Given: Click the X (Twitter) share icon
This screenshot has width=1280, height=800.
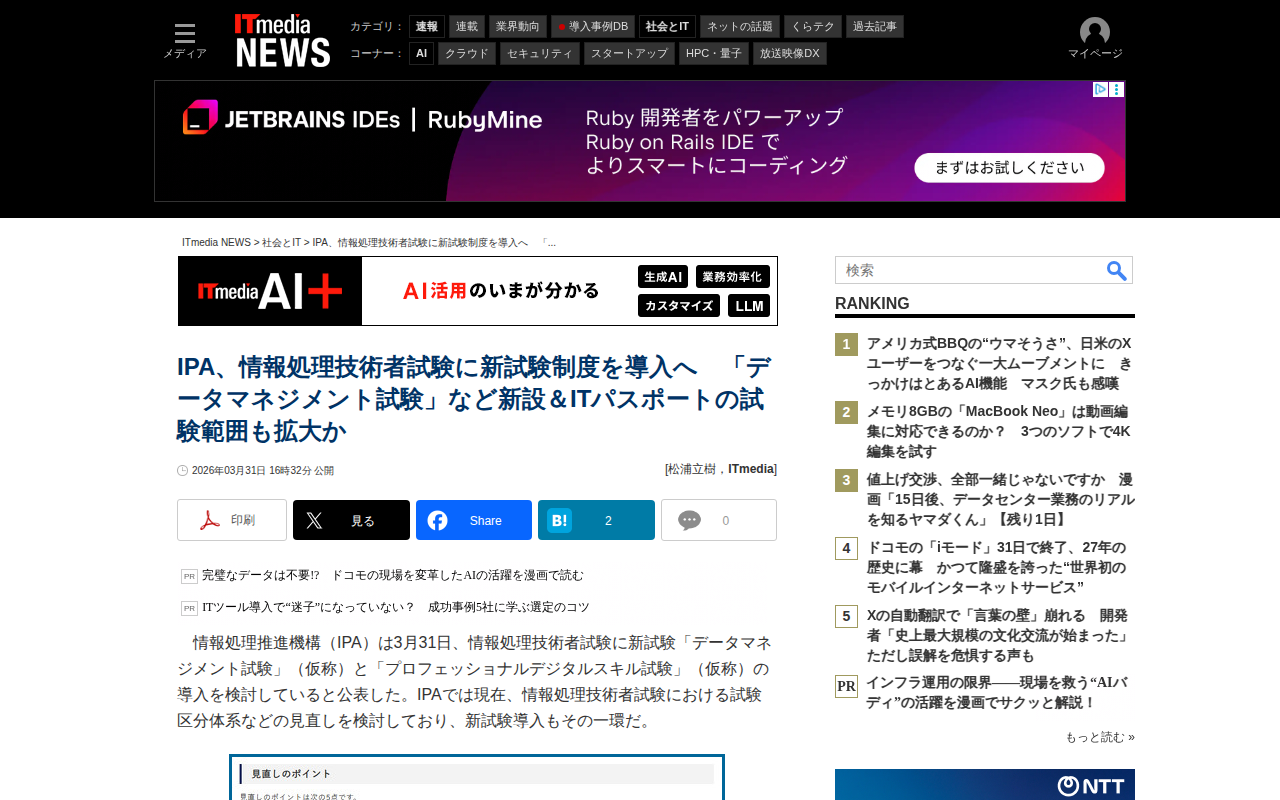Looking at the screenshot, I should [314, 520].
